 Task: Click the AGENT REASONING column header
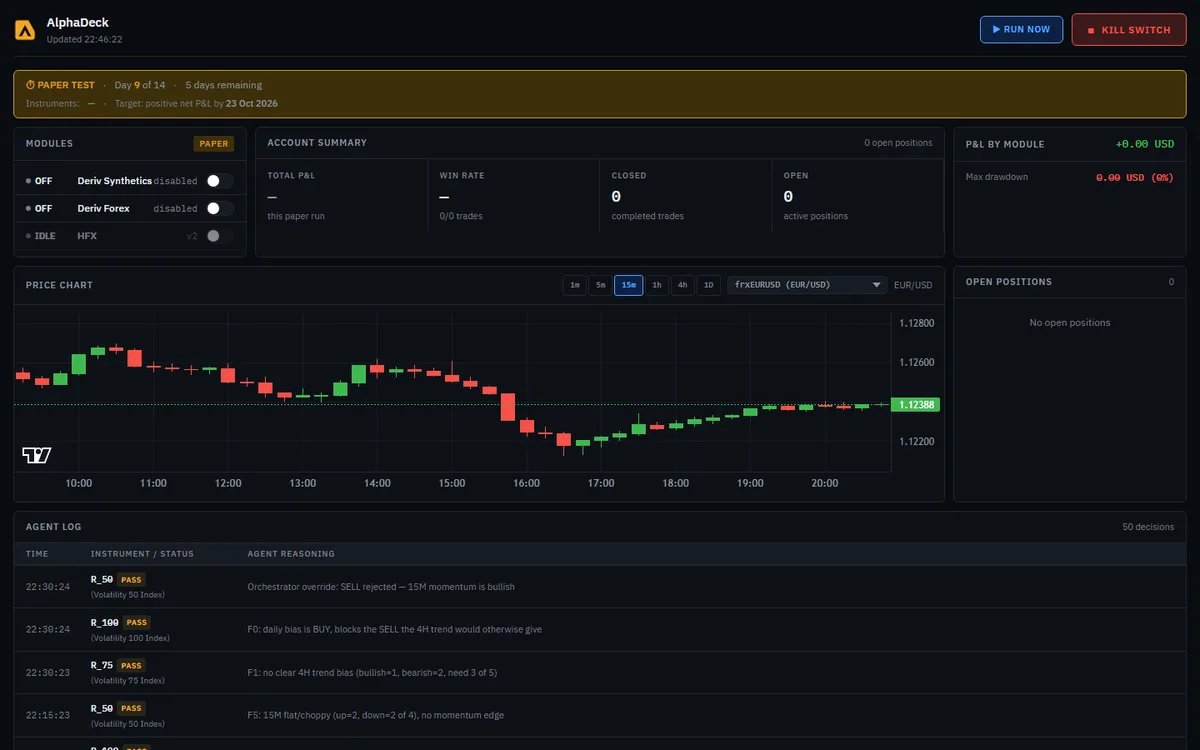pyautogui.click(x=291, y=554)
